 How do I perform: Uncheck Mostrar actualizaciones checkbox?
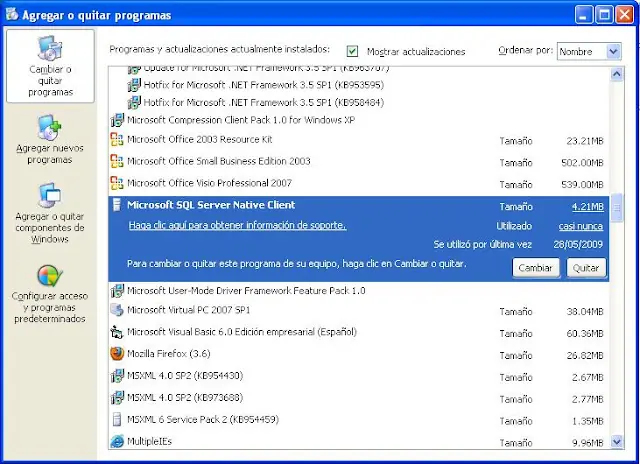(352, 51)
